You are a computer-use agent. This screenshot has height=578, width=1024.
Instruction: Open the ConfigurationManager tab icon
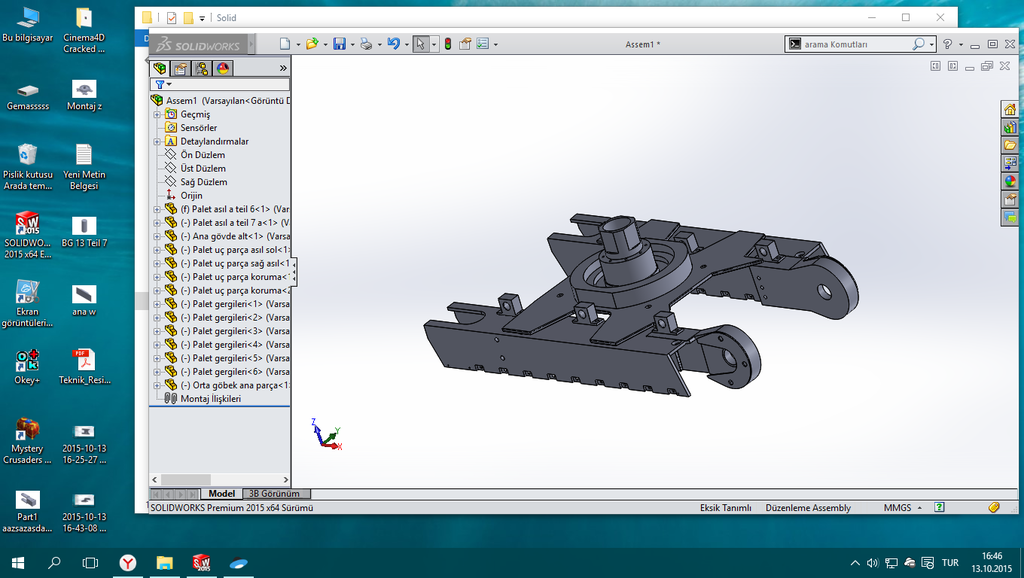coord(202,68)
